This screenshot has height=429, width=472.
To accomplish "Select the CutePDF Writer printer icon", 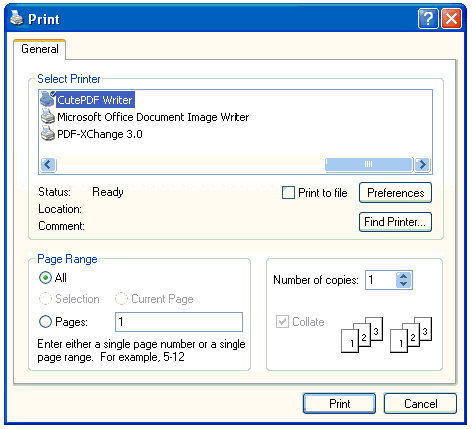I will point(48,99).
